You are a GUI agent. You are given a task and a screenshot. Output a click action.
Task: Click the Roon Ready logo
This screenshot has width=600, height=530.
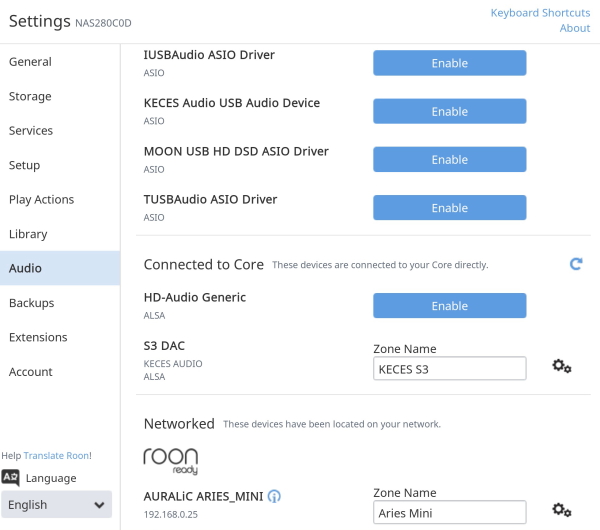171,461
